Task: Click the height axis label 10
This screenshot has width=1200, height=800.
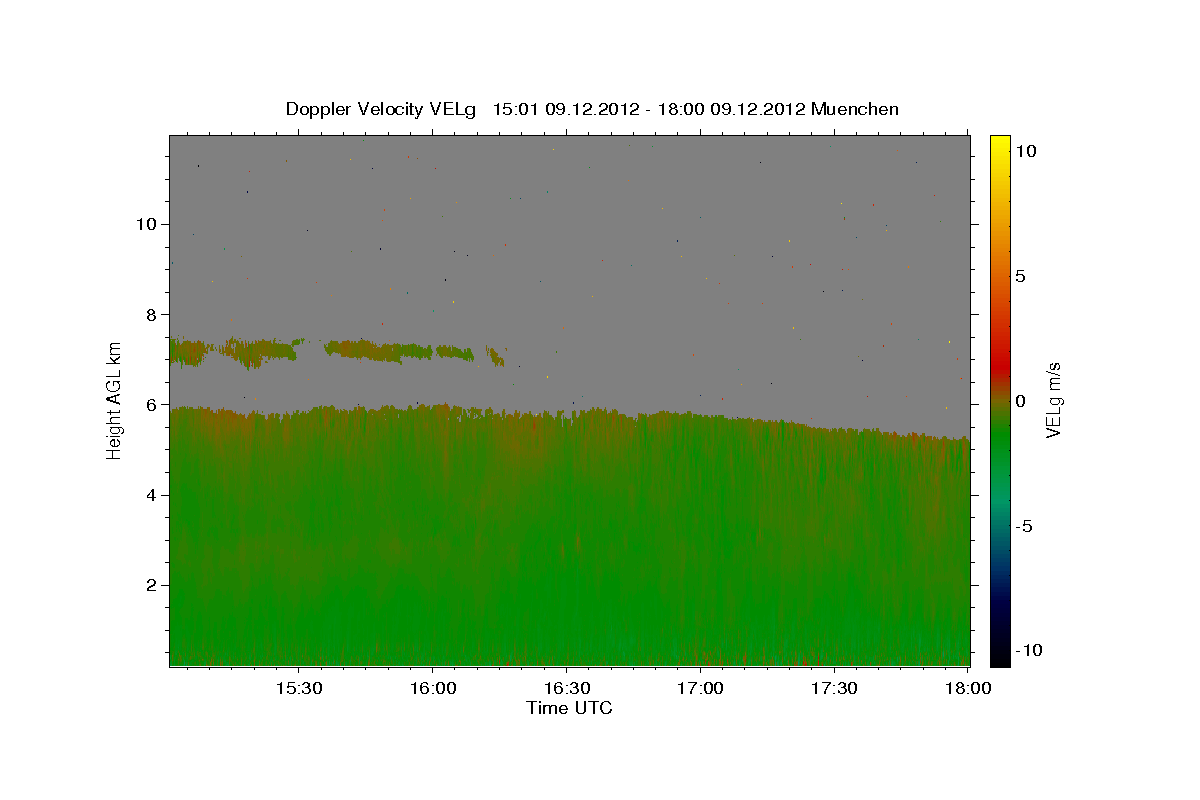Action: tap(145, 224)
